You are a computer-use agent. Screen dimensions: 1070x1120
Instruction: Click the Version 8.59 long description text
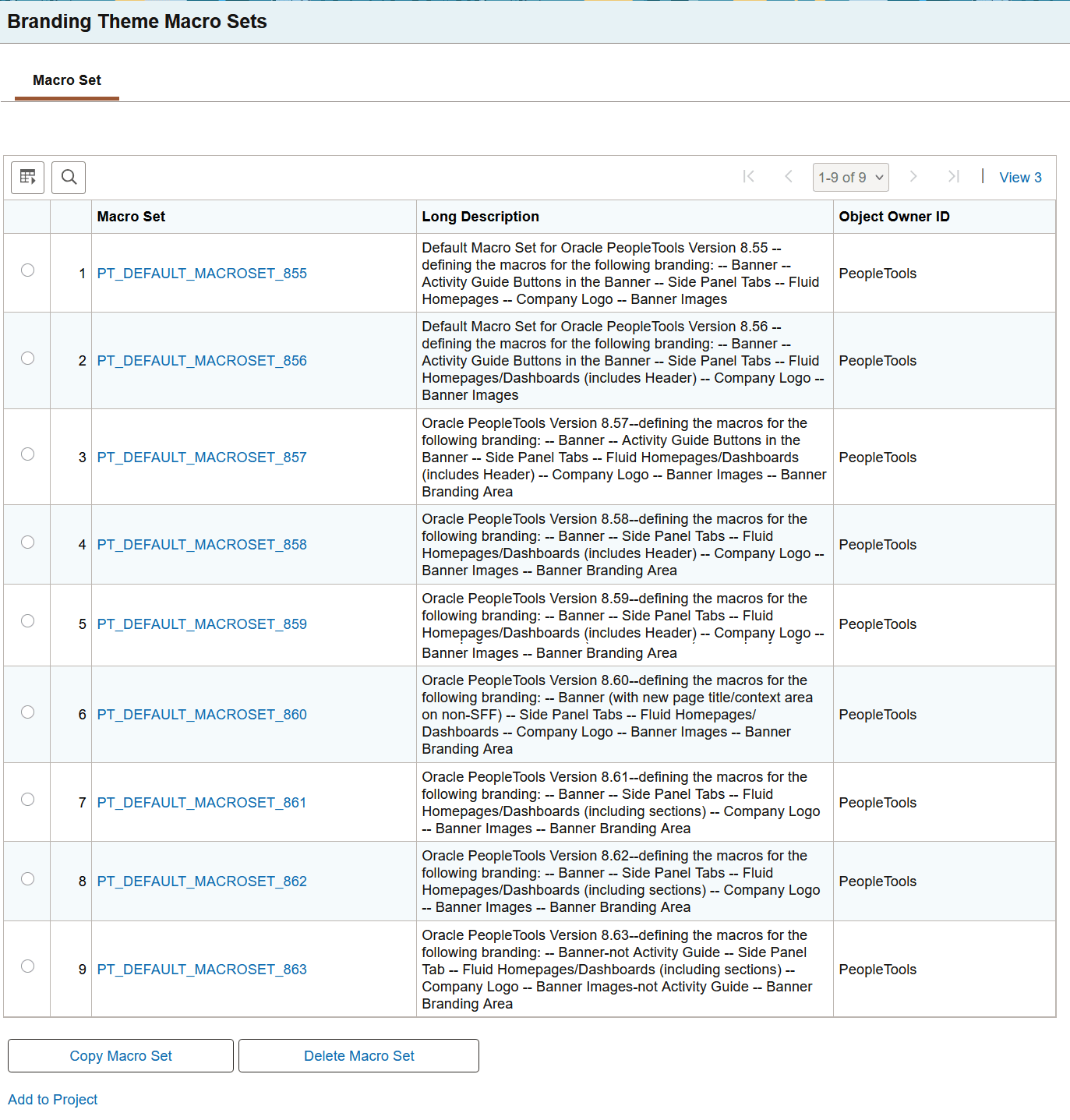[623, 625]
